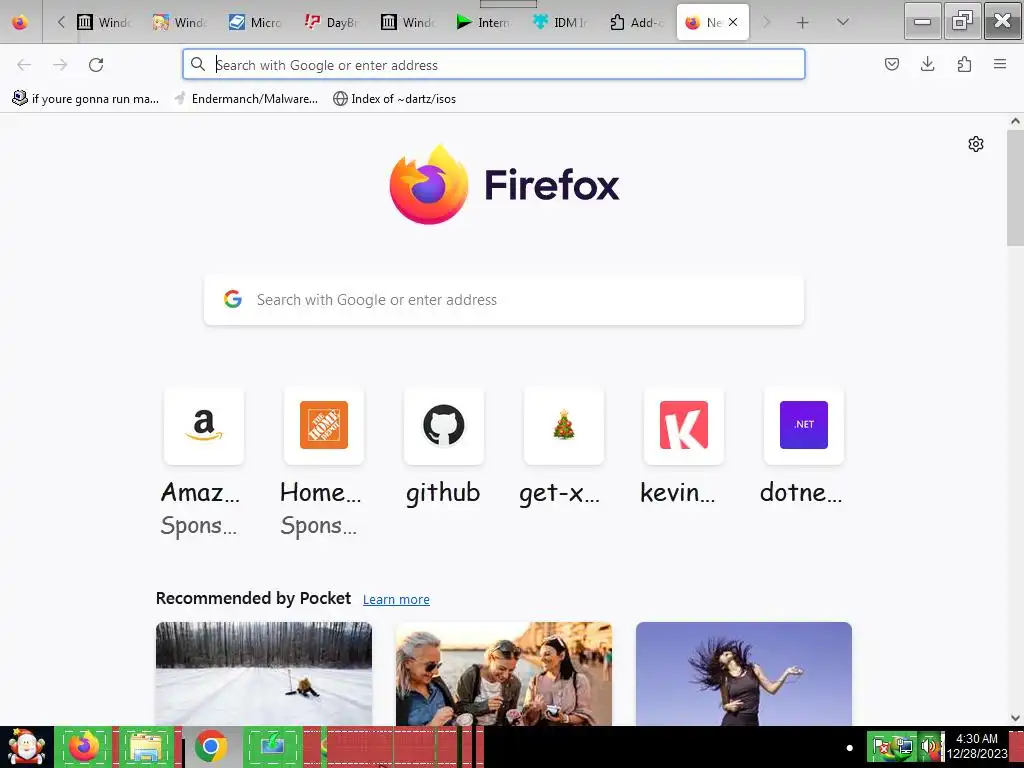The width and height of the screenshot is (1024, 768).
Task: Open the Extensions button
Action: pyautogui.click(x=964, y=64)
